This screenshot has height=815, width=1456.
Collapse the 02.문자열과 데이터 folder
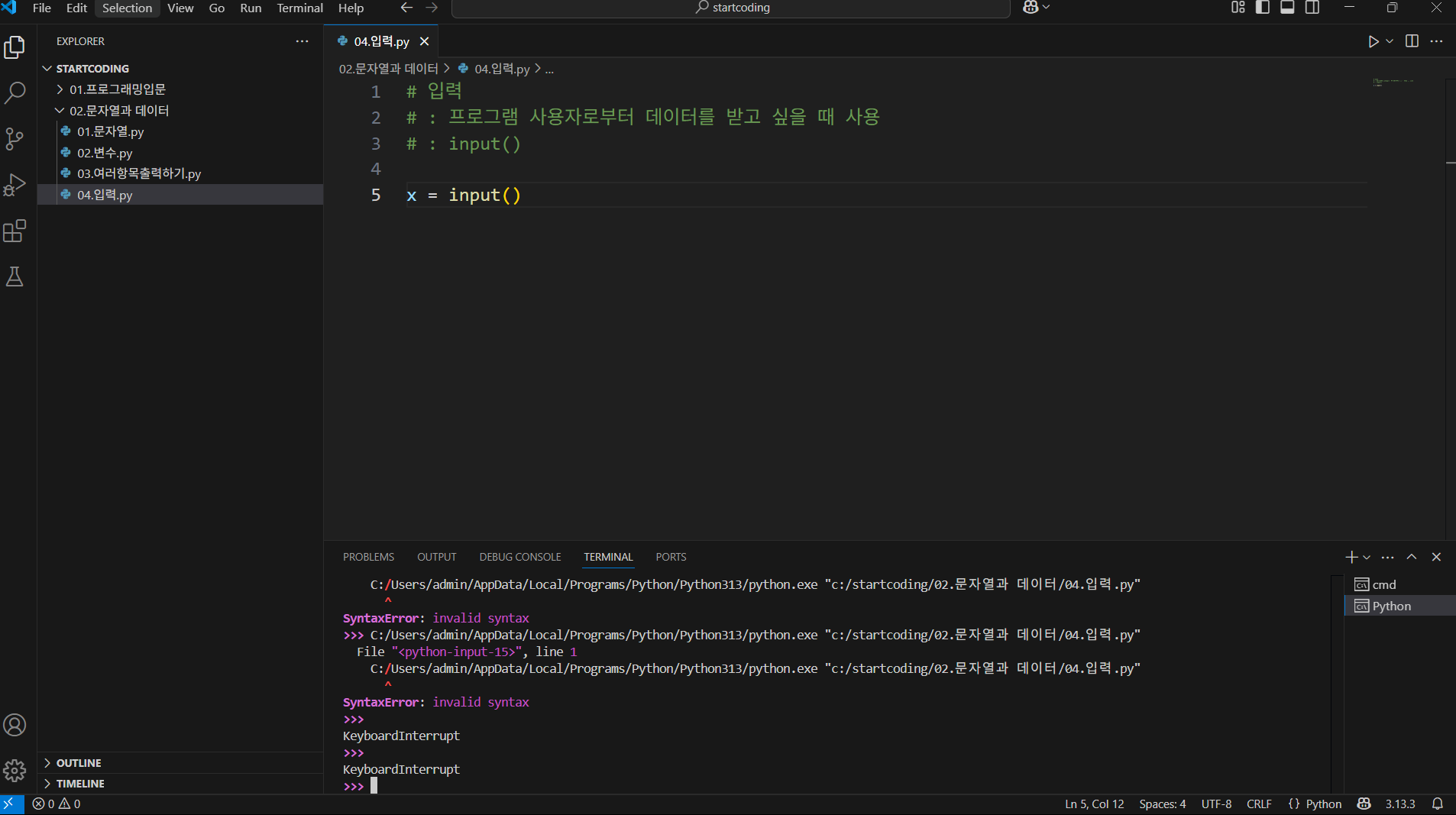[180, 111]
